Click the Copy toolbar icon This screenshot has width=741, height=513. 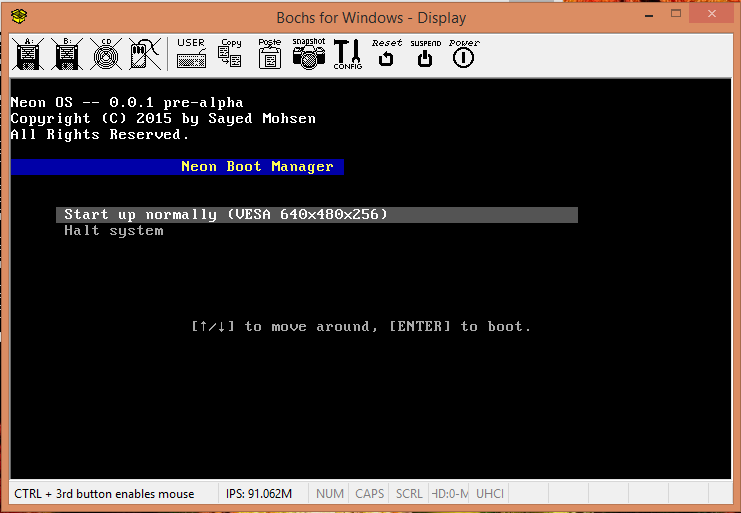[x=230, y=54]
